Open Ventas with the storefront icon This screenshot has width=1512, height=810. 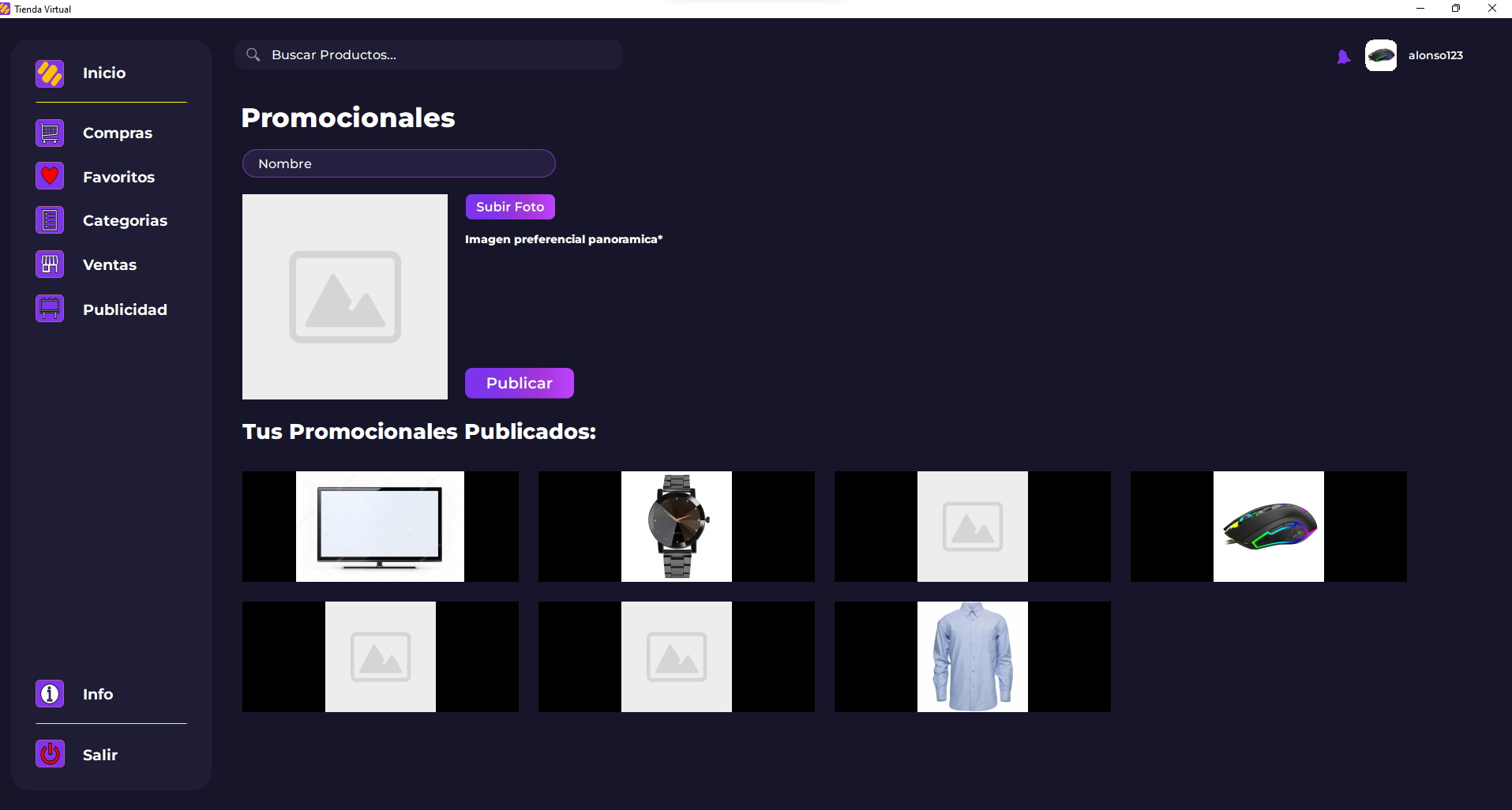(x=49, y=264)
